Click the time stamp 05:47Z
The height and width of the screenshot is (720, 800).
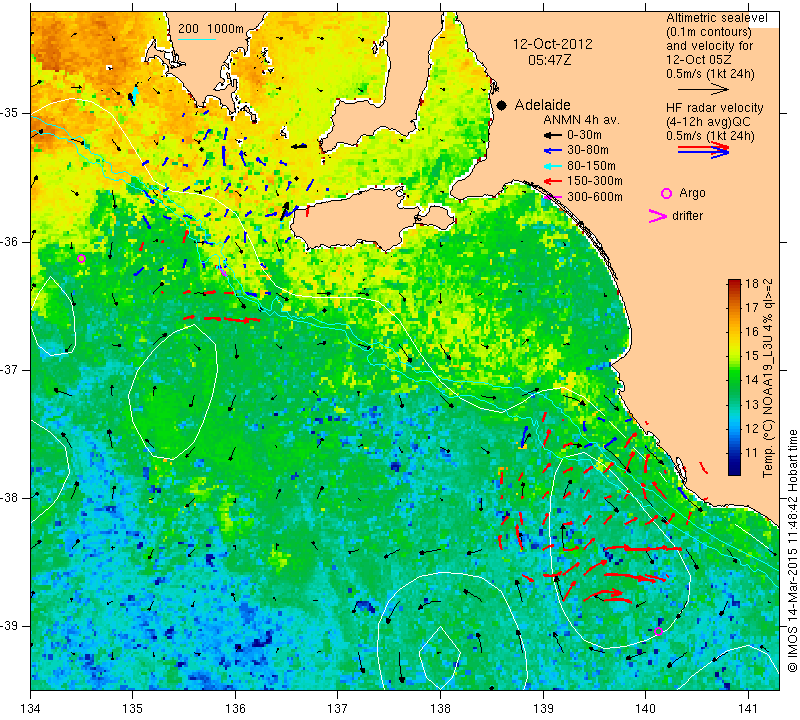[x=549, y=60]
